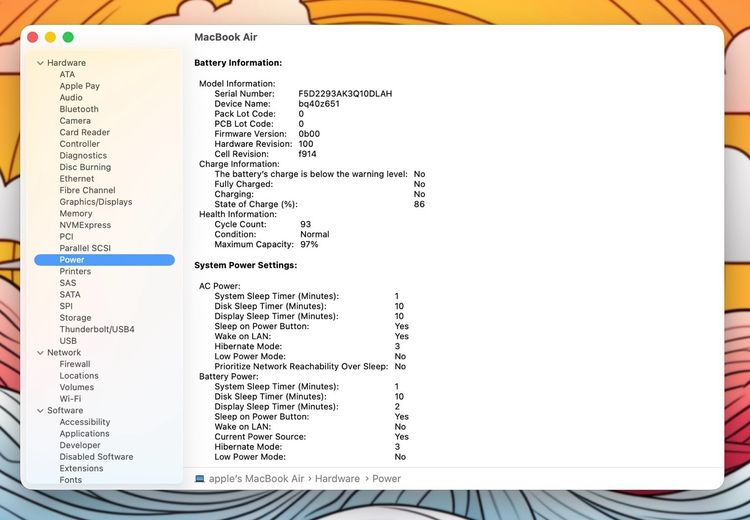The image size is (750, 520).
Task: Click Power in the path bar
Action: pyautogui.click(x=386, y=479)
